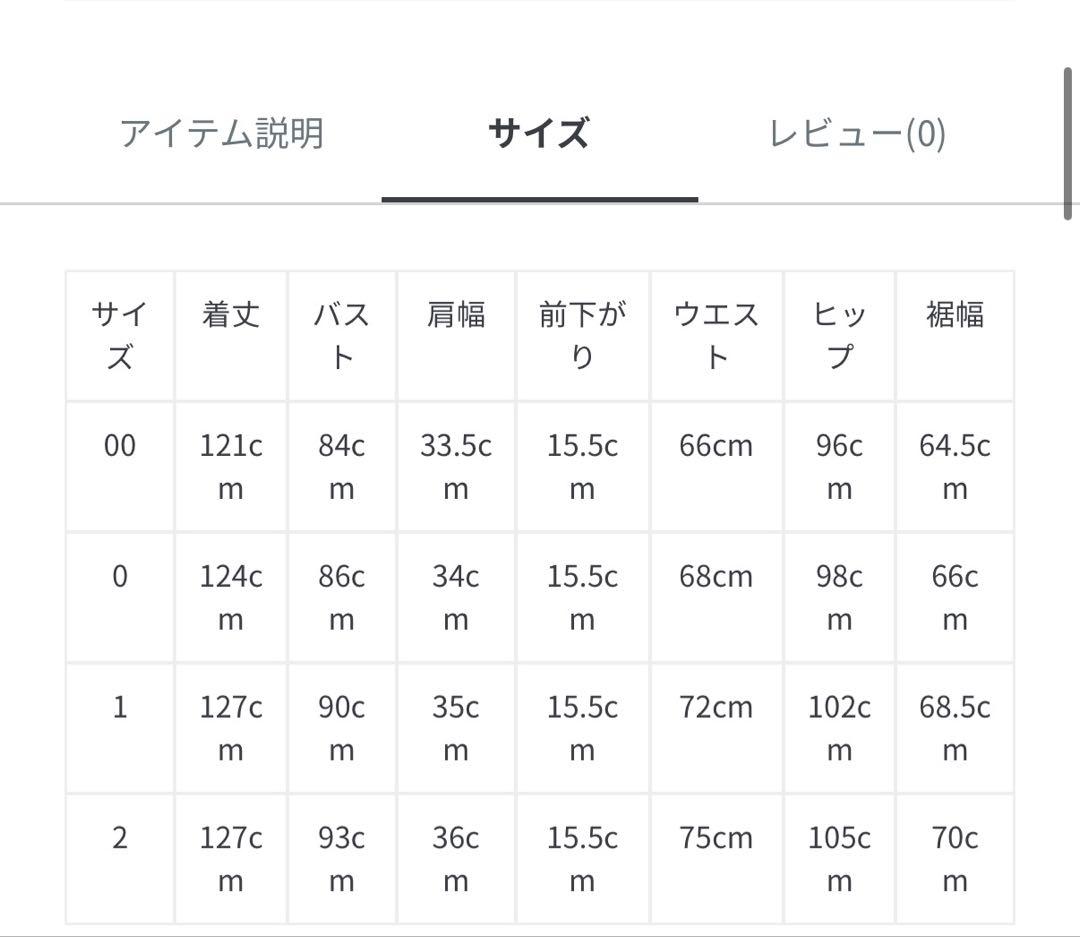The width and height of the screenshot is (1080, 937).
Task: Click the サイズ column header
Action: tap(119, 334)
